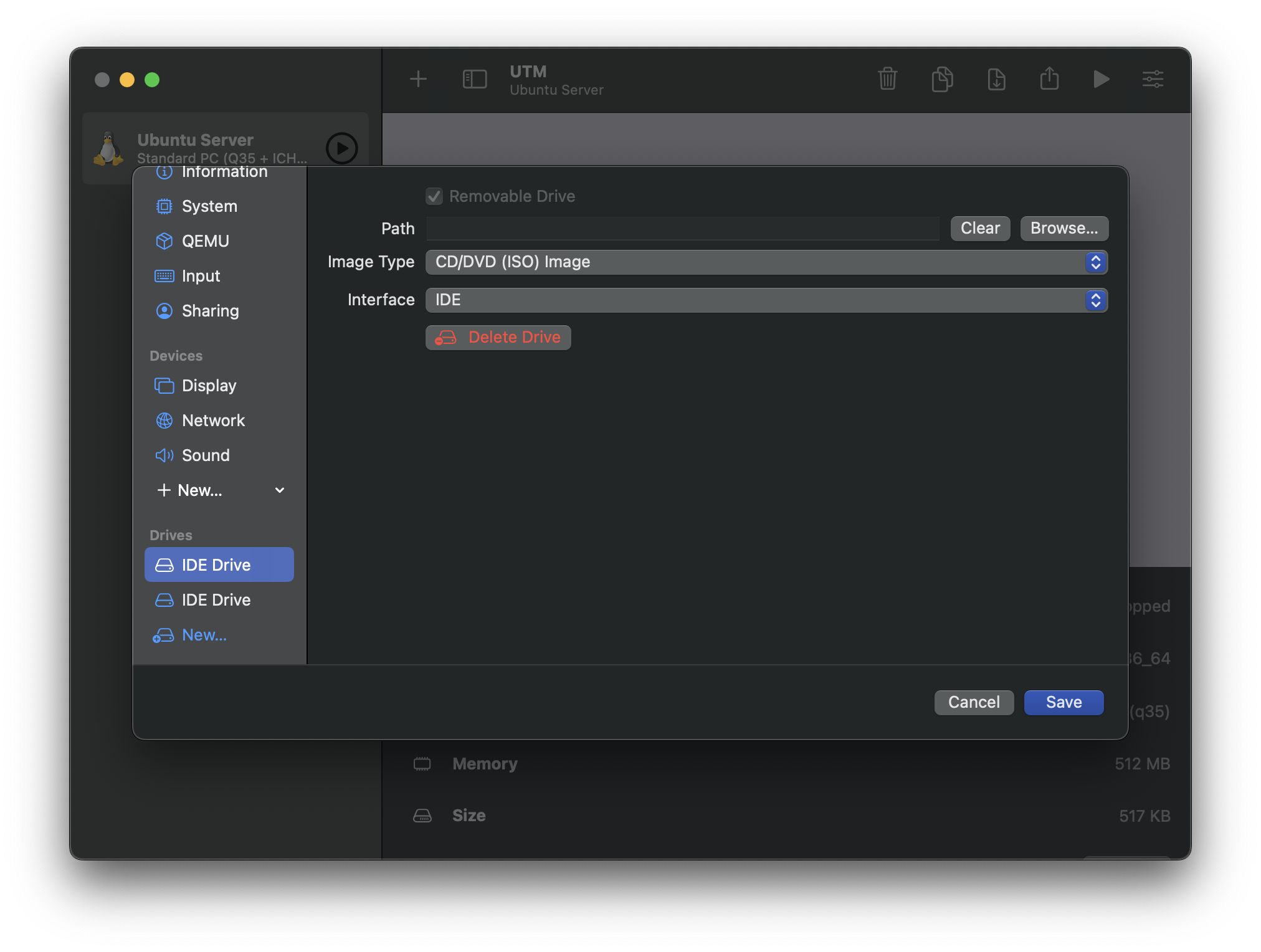Click the 517 KB size value
The width and height of the screenshot is (1261, 952).
[1144, 816]
